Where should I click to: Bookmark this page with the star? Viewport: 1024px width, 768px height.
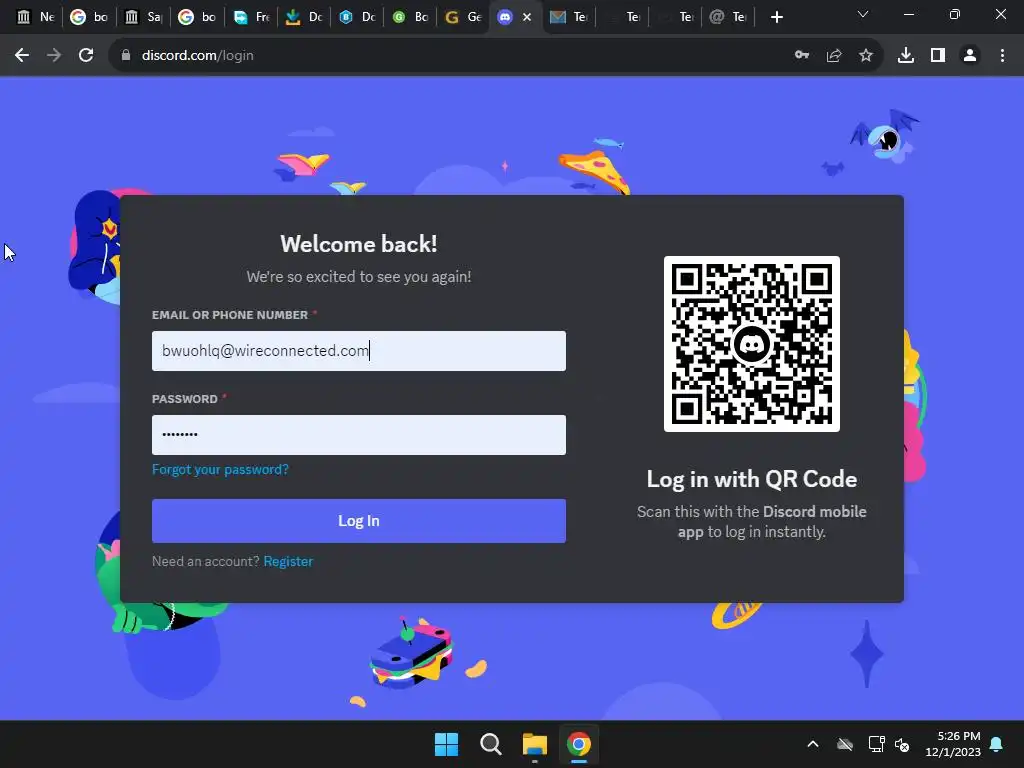click(866, 56)
